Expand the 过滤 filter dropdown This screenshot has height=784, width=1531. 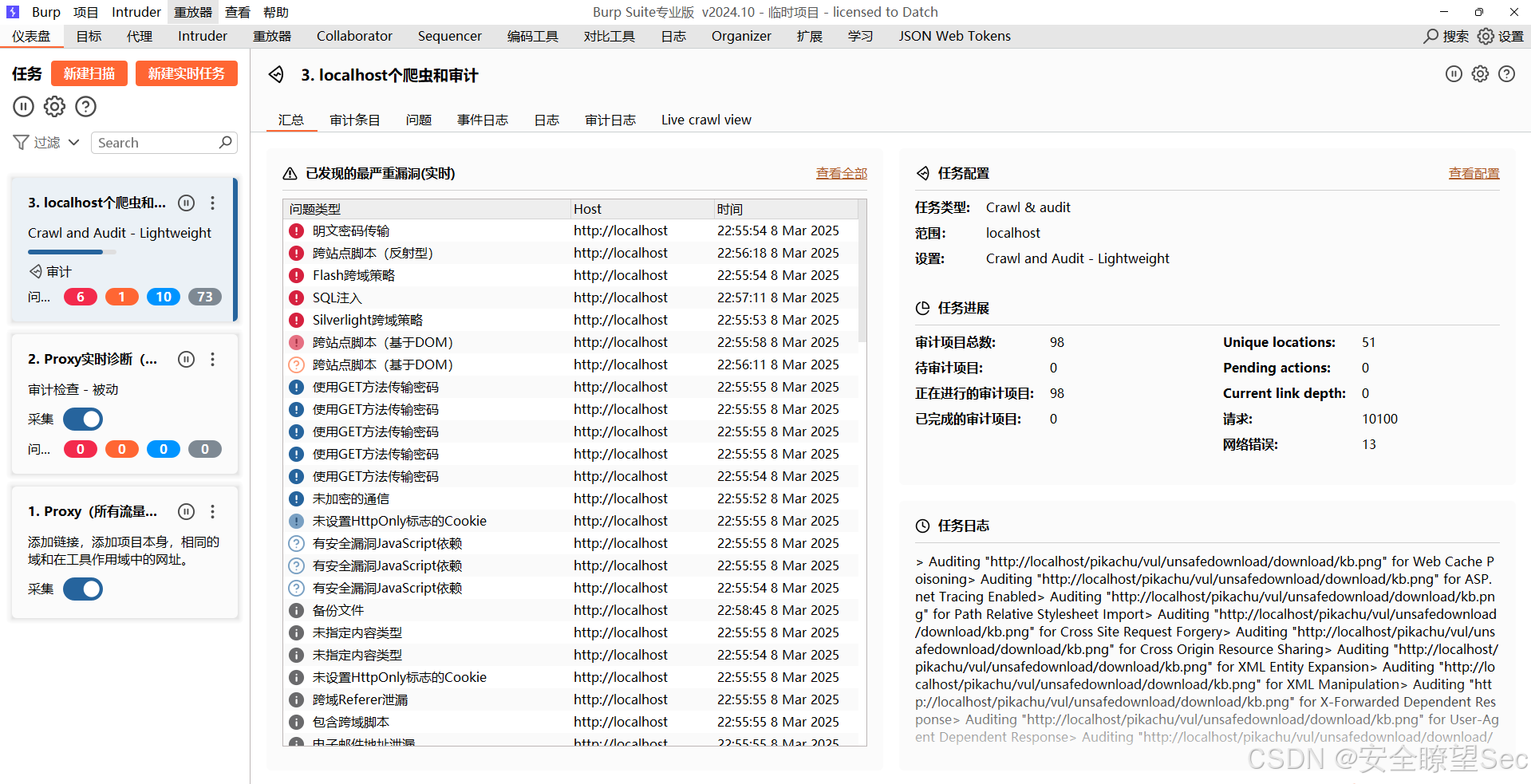coord(74,142)
